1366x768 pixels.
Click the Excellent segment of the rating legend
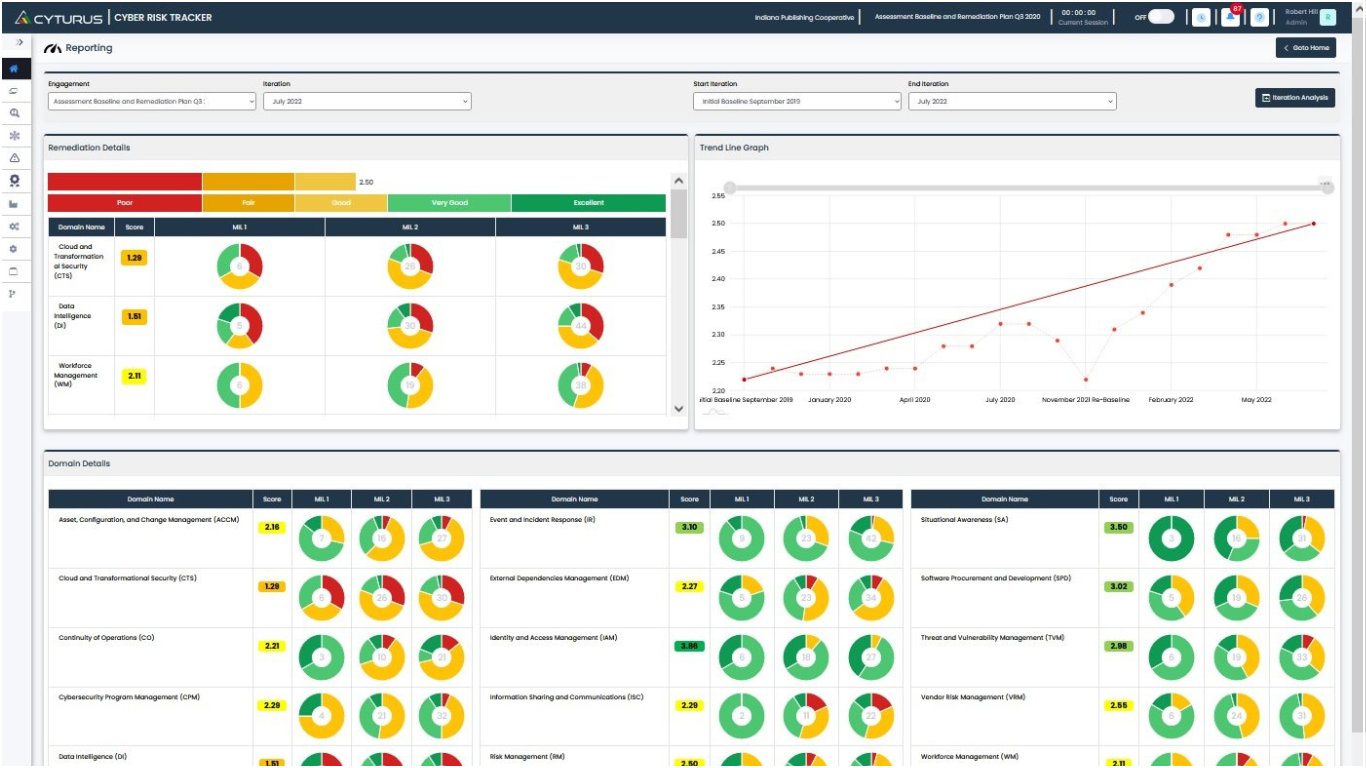588,203
